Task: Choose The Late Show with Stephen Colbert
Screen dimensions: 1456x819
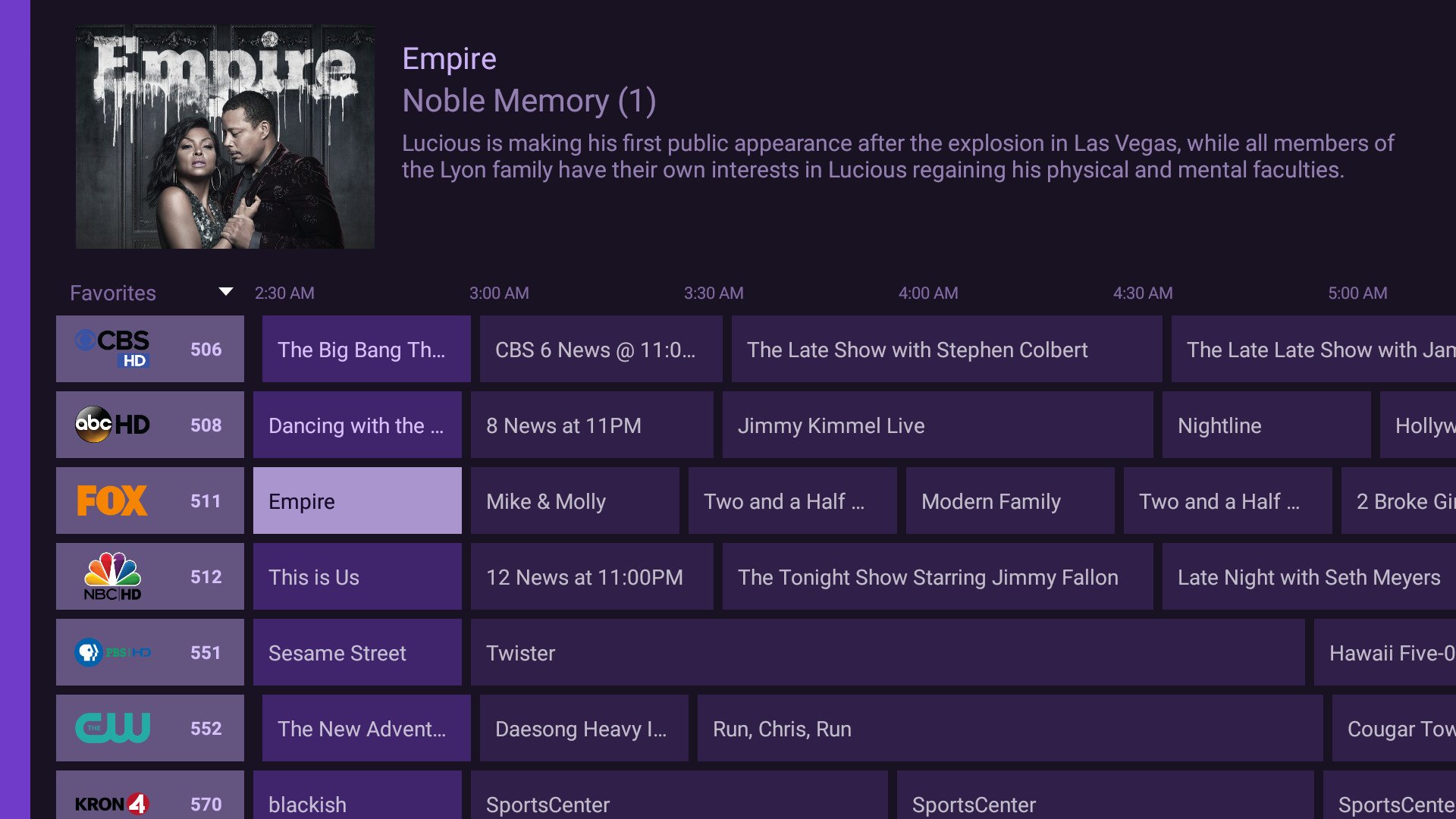Action: click(946, 350)
